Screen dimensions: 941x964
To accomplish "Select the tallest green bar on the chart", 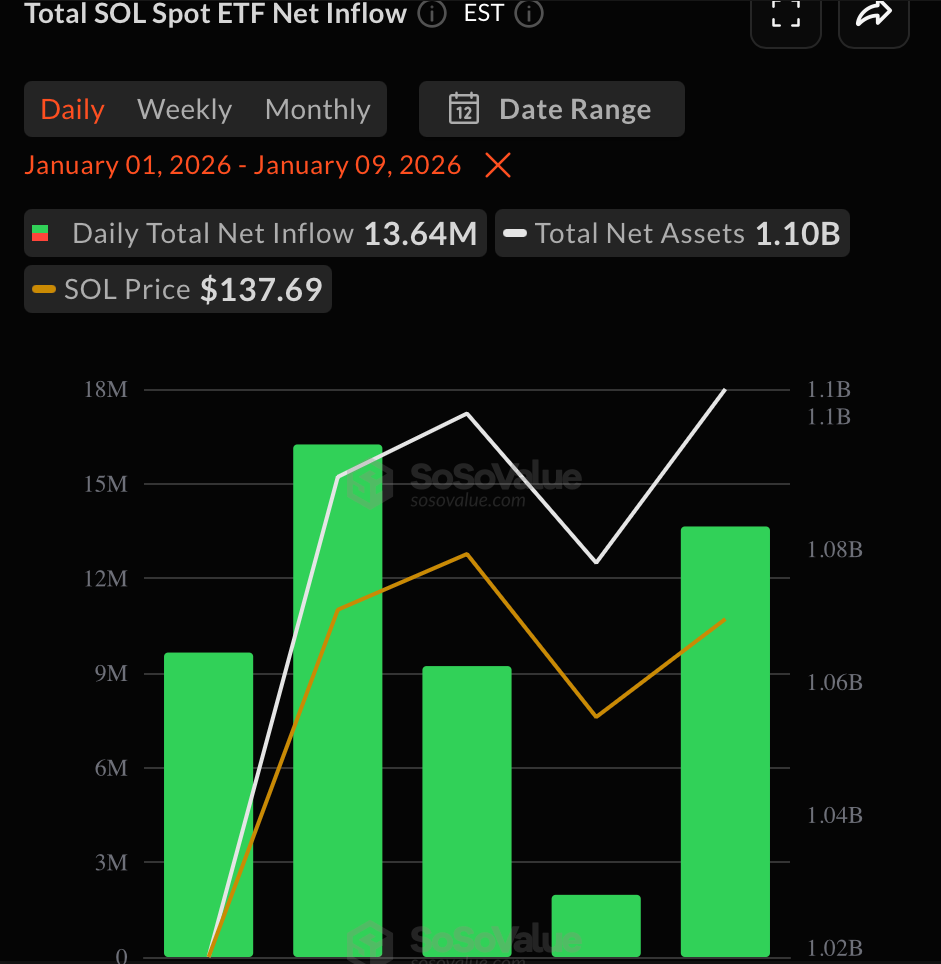I will [337, 700].
